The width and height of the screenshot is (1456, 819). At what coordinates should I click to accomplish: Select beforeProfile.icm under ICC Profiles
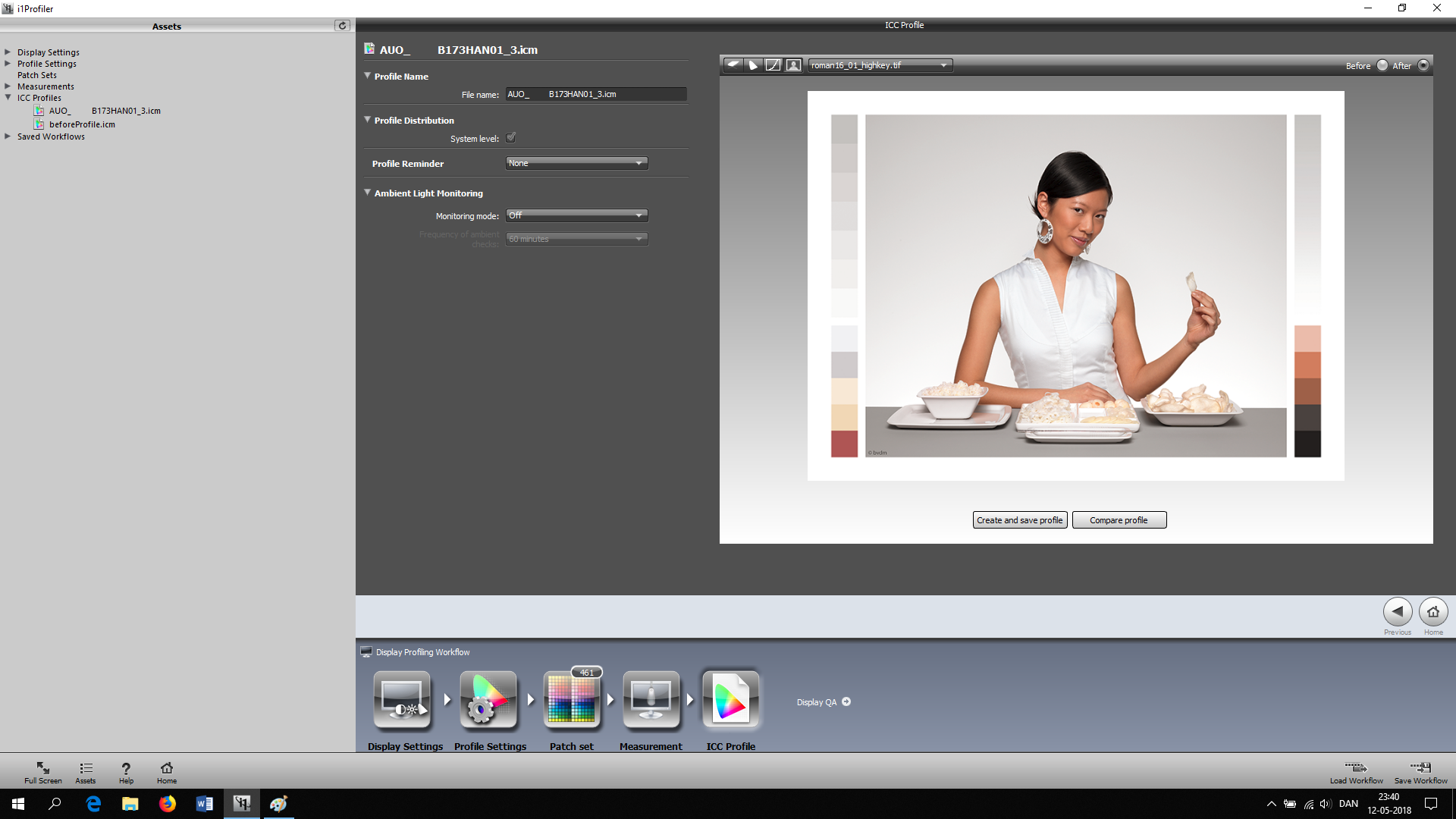point(80,124)
